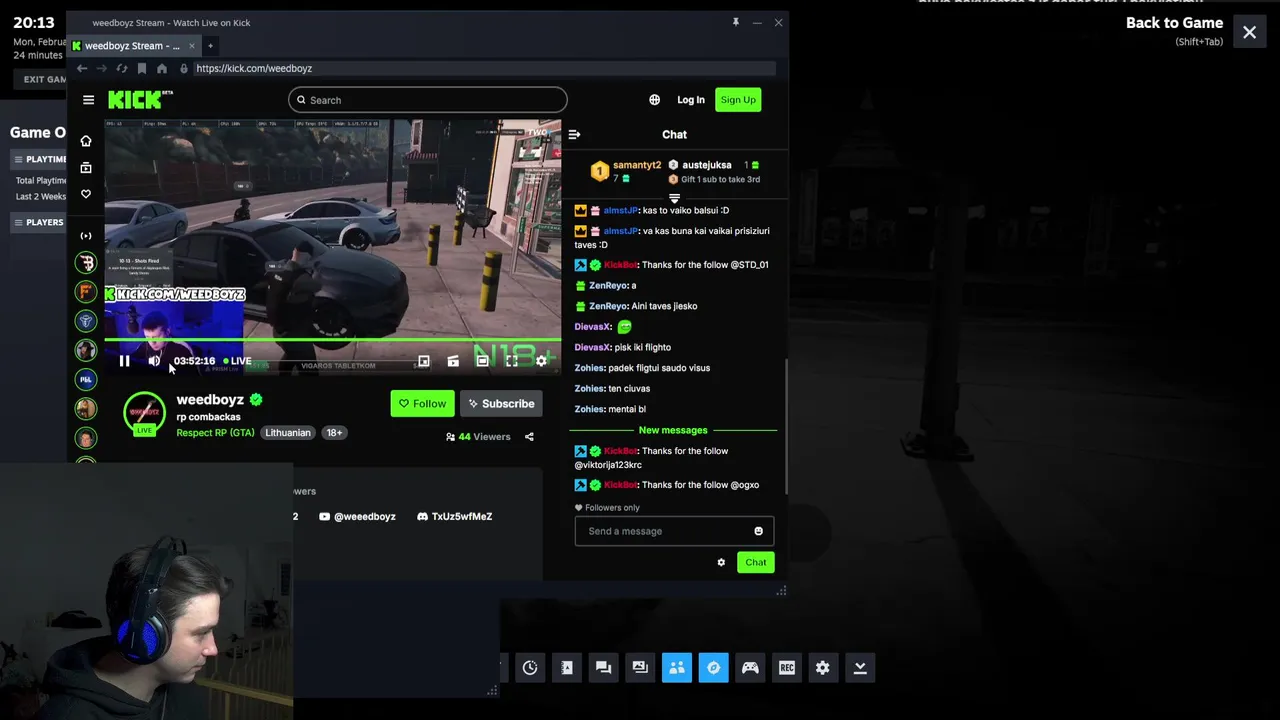
Task: Expand the PLAYERS panel header
Action: pyautogui.click(x=39, y=222)
